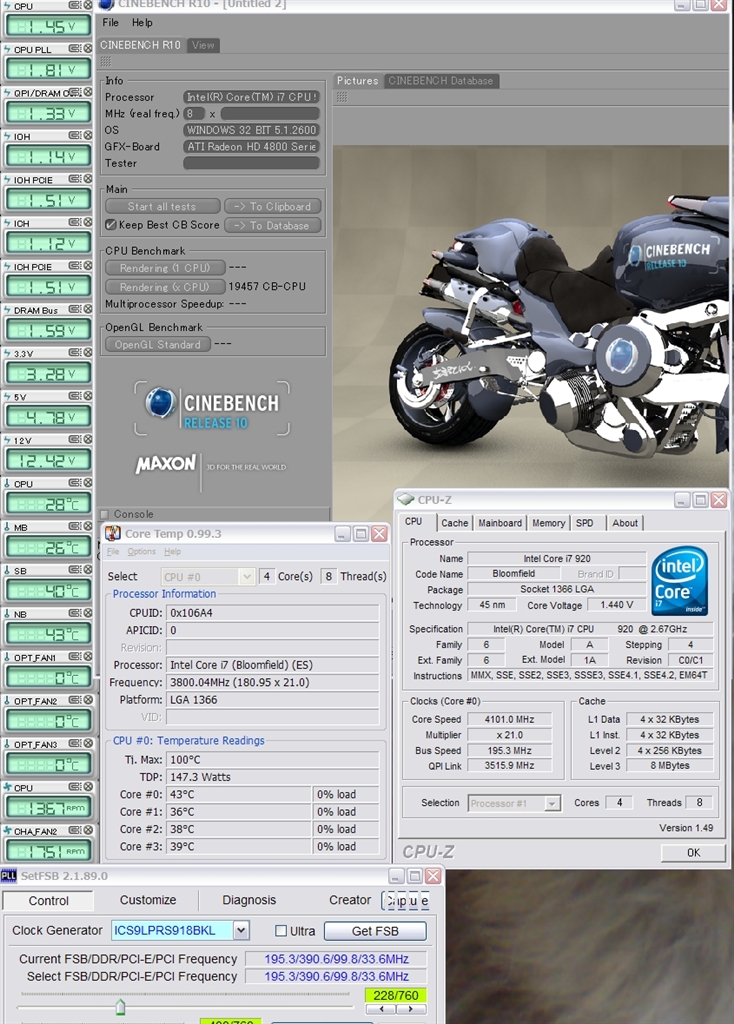This screenshot has height=1024, width=734.
Task: Click the Get FSB button
Action: click(375, 931)
